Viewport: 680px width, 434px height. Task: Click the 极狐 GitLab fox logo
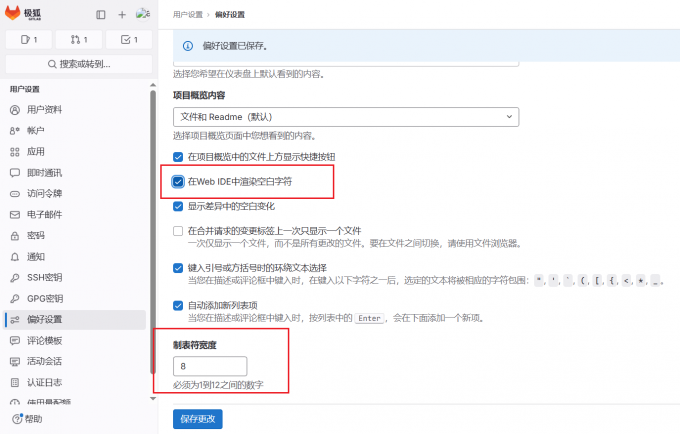click(13, 13)
